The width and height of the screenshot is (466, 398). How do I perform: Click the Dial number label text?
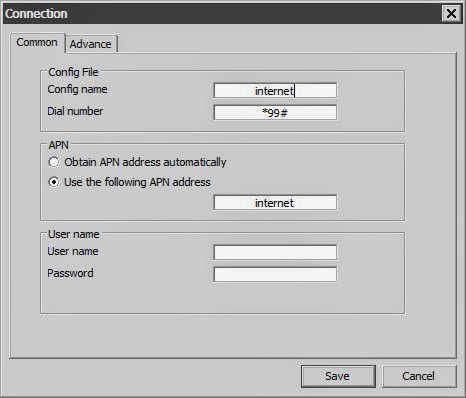[x=75, y=111]
